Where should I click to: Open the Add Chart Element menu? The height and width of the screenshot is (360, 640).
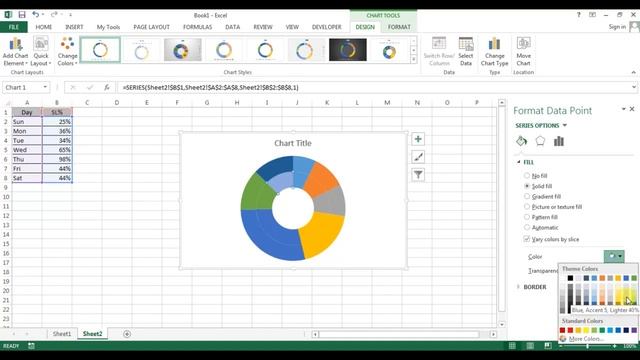click(x=15, y=51)
